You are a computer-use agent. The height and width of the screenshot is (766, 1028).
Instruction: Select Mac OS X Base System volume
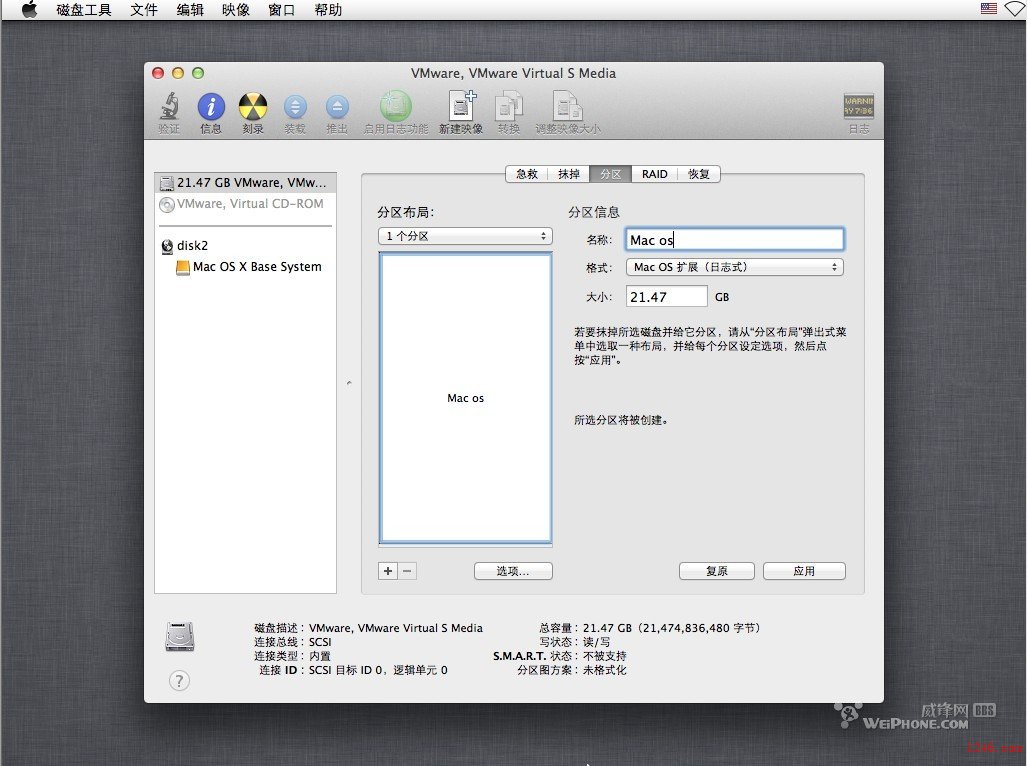(x=245, y=267)
